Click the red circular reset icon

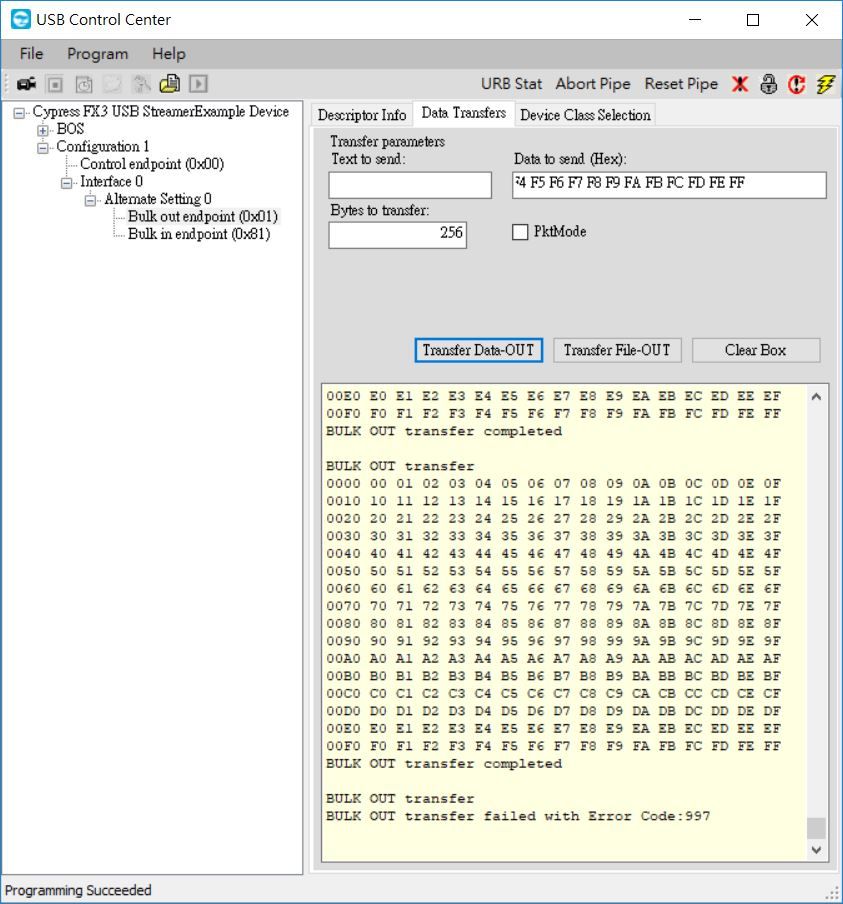click(797, 84)
